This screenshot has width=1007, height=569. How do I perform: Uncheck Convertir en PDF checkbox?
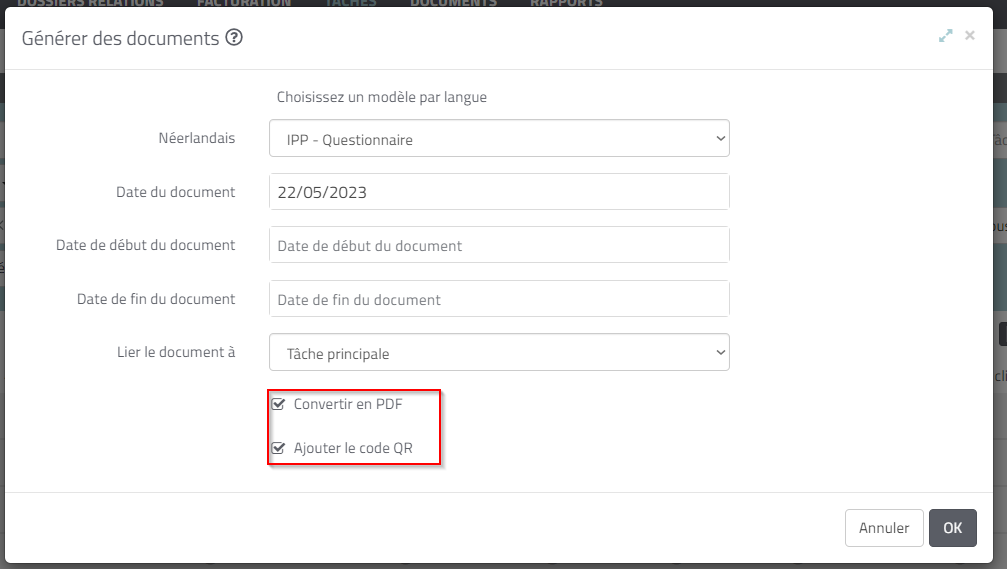click(278, 404)
